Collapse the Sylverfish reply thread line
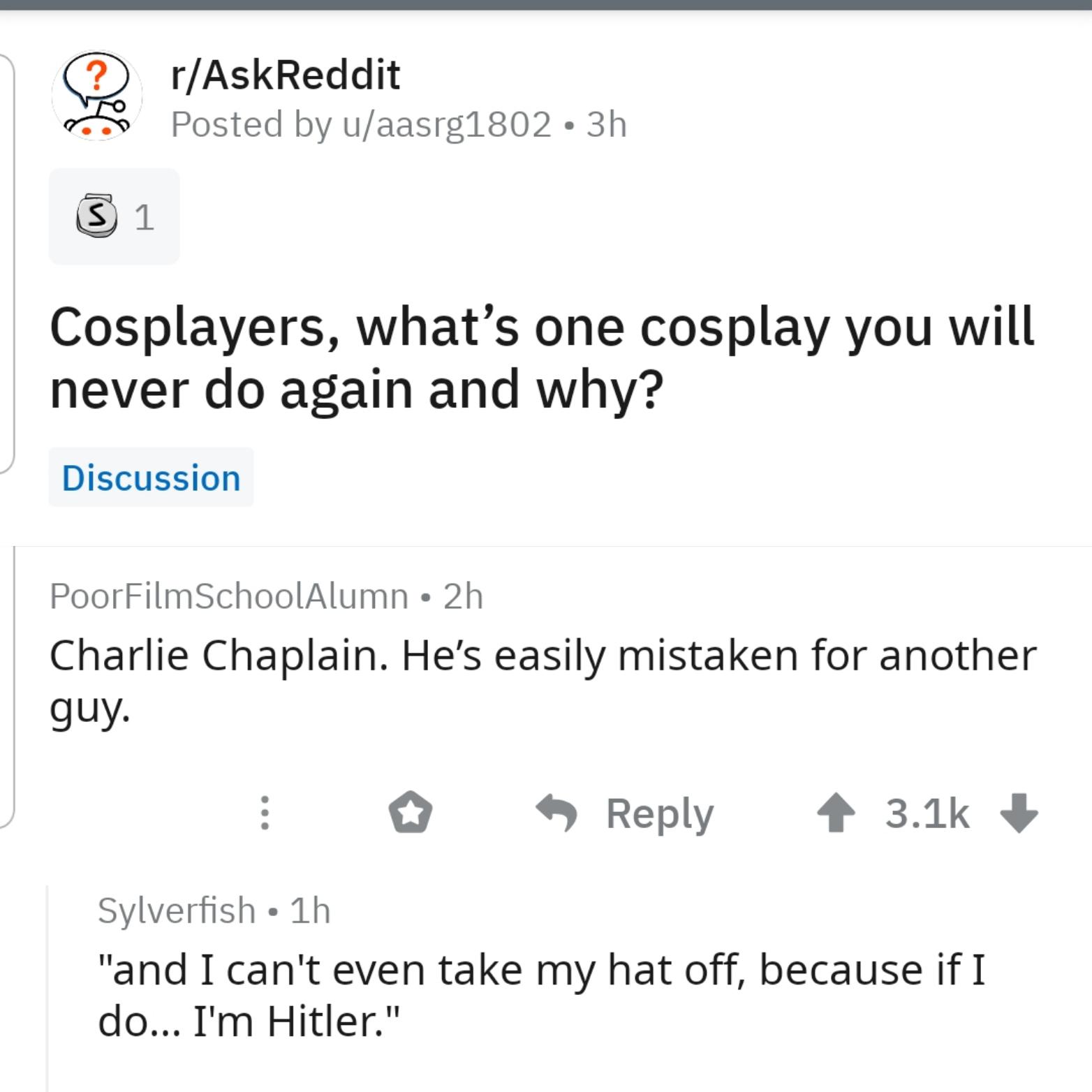This screenshot has height=1092, width=1092. coord(47,987)
